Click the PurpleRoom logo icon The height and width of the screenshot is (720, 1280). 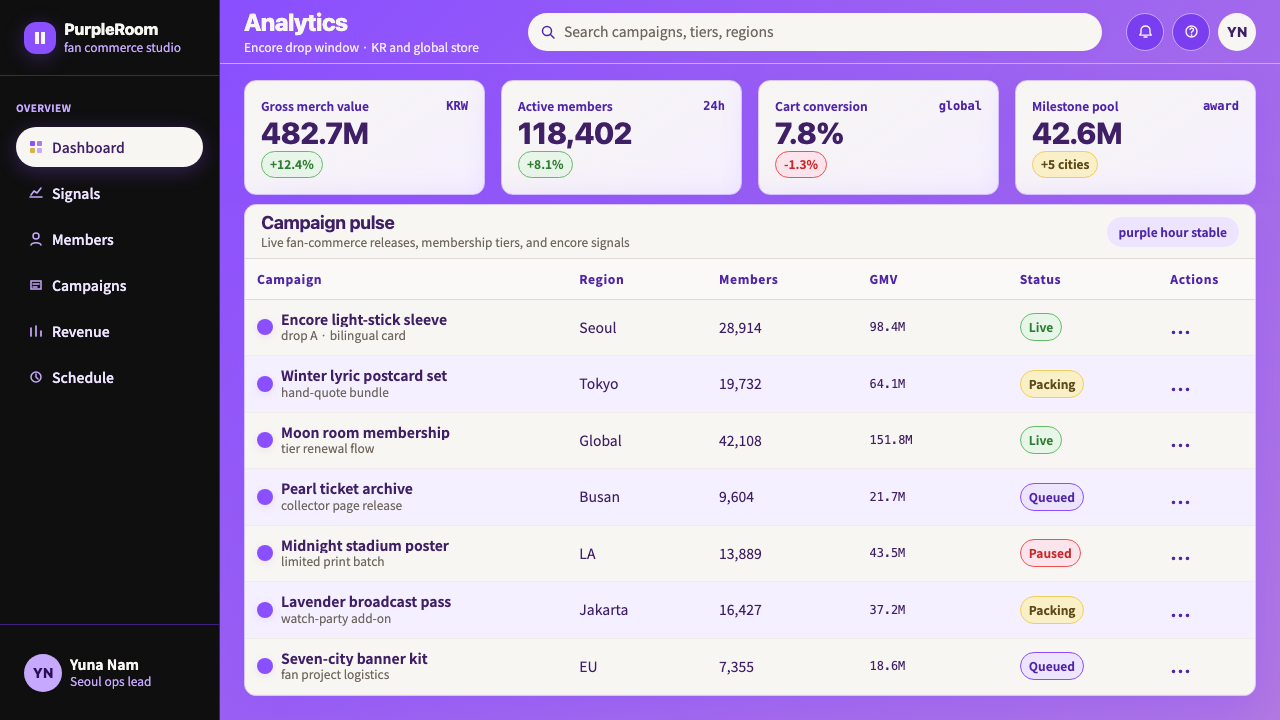(x=40, y=38)
